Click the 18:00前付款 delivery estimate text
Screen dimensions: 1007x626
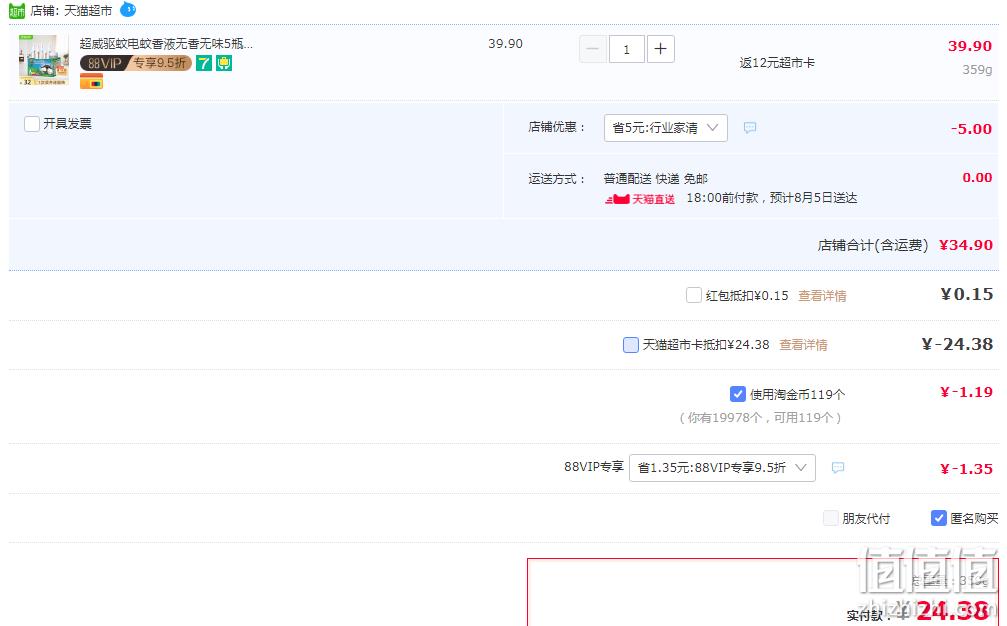point(772,198)
